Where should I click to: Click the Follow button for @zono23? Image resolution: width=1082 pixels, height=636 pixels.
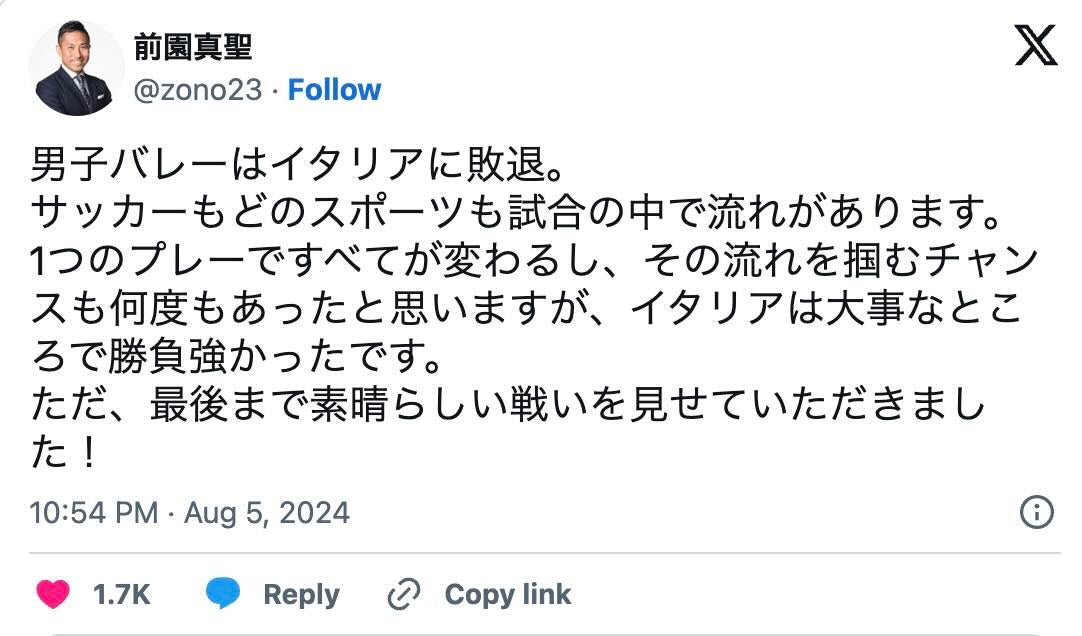334,90
